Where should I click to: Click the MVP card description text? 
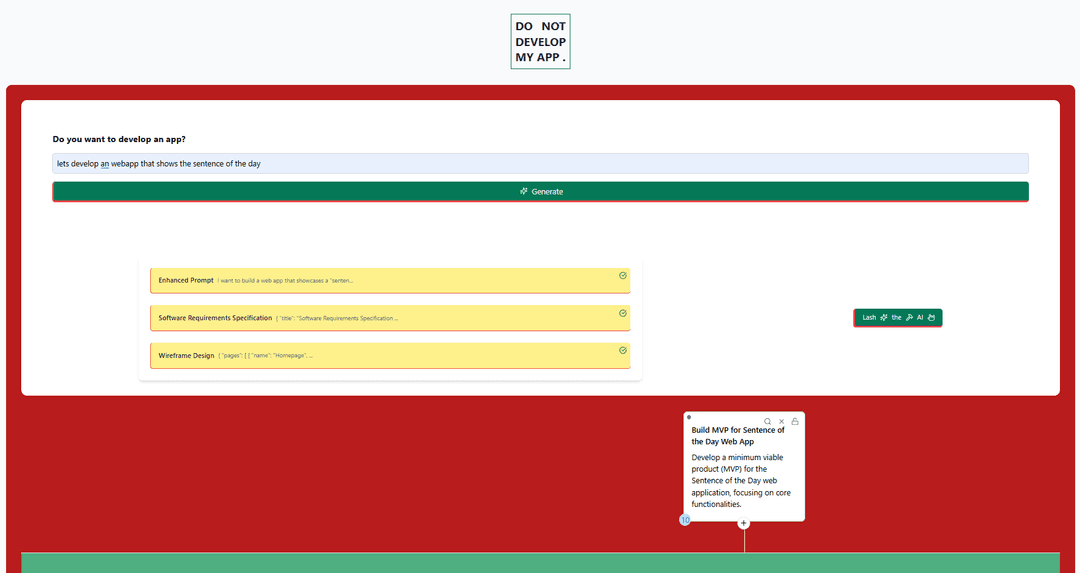[x=737, y=481]
